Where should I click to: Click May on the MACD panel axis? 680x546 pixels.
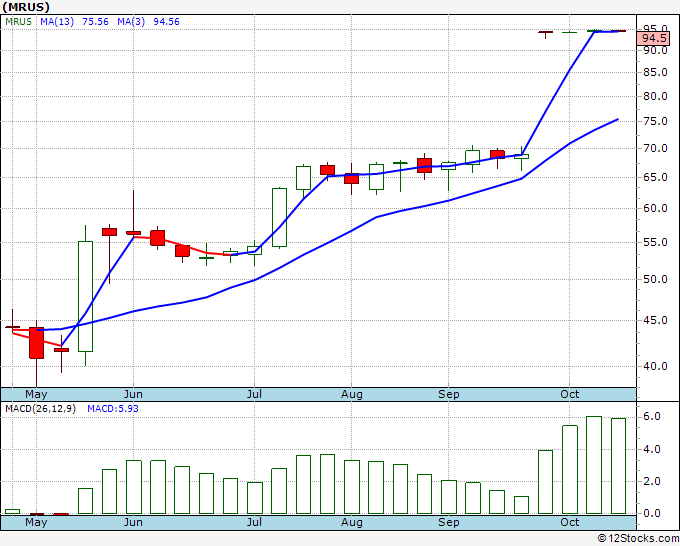(x=36, y=522)
